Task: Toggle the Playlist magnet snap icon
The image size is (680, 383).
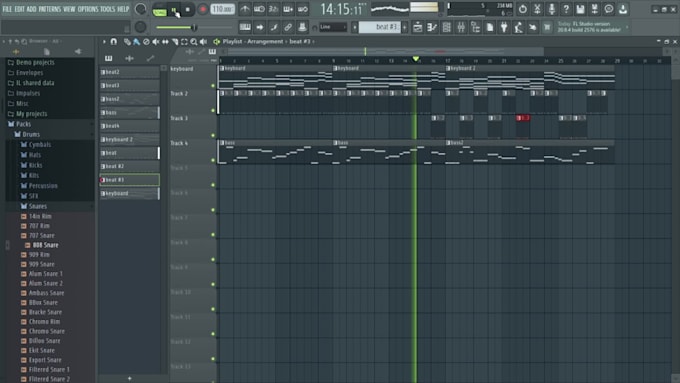Action: (114, 42)
